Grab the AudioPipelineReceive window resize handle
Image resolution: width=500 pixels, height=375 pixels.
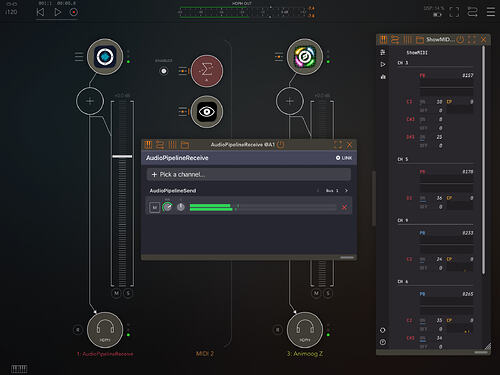(347, 257)
